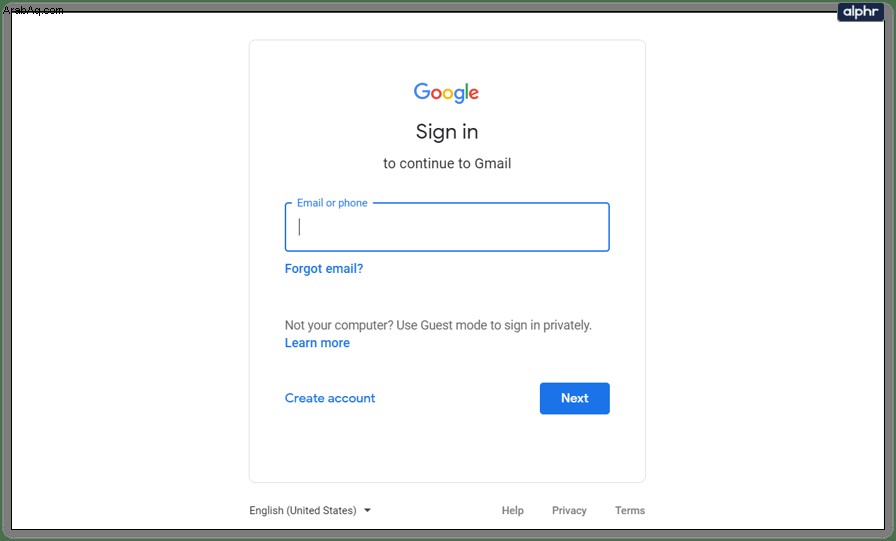Open the Privacy footer link
Screen dimensions: 896x541
click(x=569, y=510)
